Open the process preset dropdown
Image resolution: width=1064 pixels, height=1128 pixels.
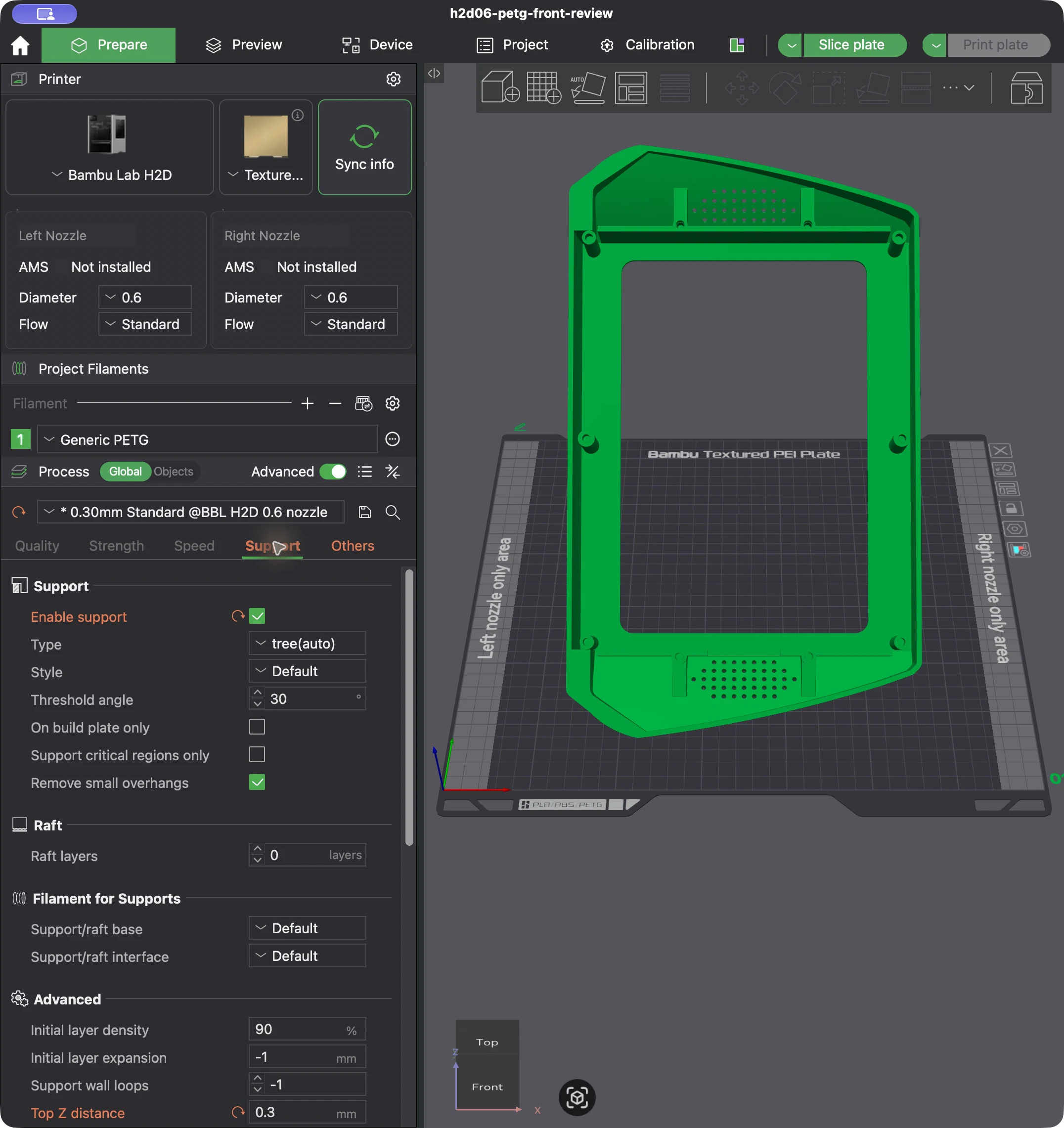191,513
